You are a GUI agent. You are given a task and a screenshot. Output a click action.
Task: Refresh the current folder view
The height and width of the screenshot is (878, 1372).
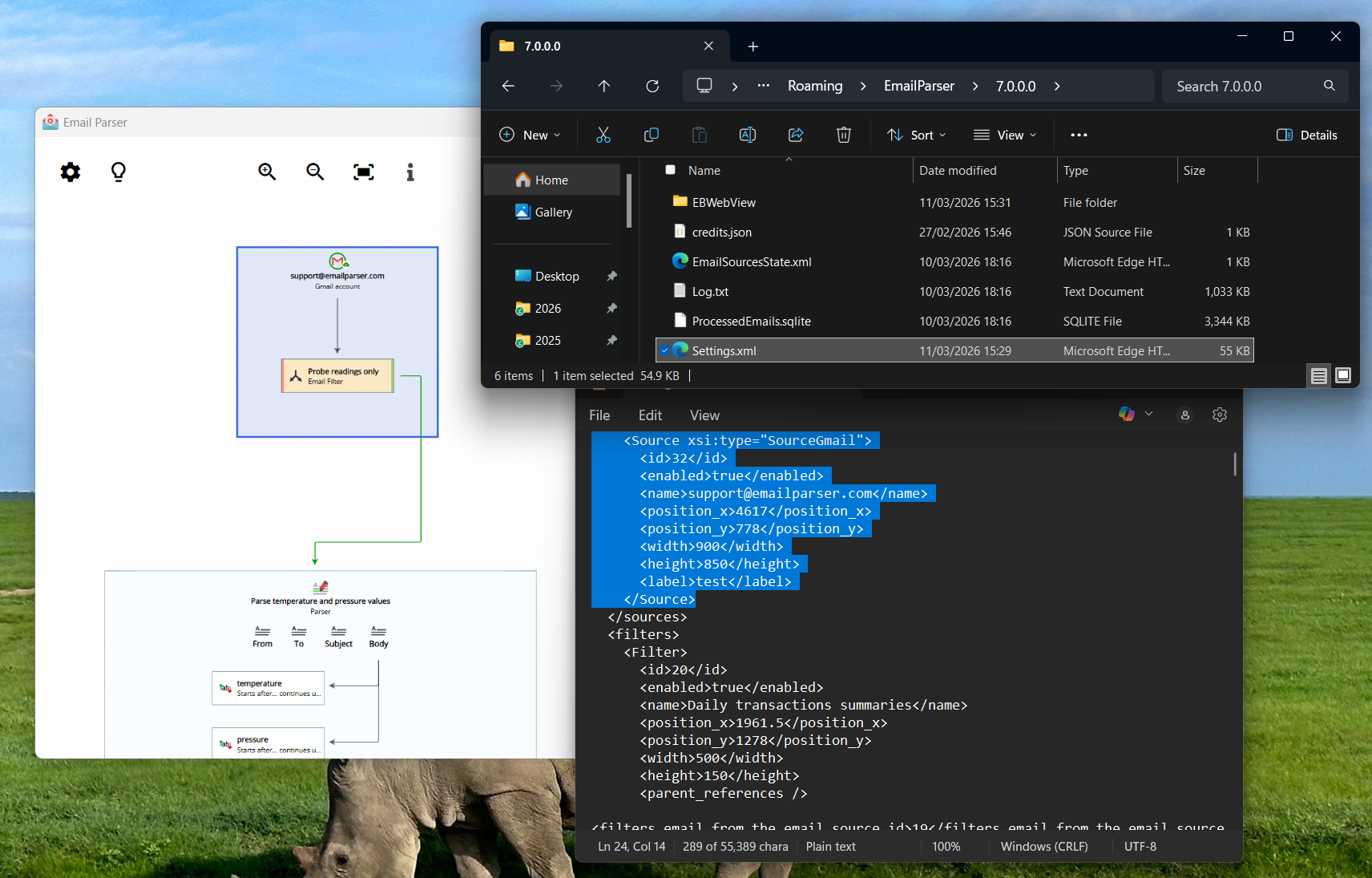click(x=652, y=86)
